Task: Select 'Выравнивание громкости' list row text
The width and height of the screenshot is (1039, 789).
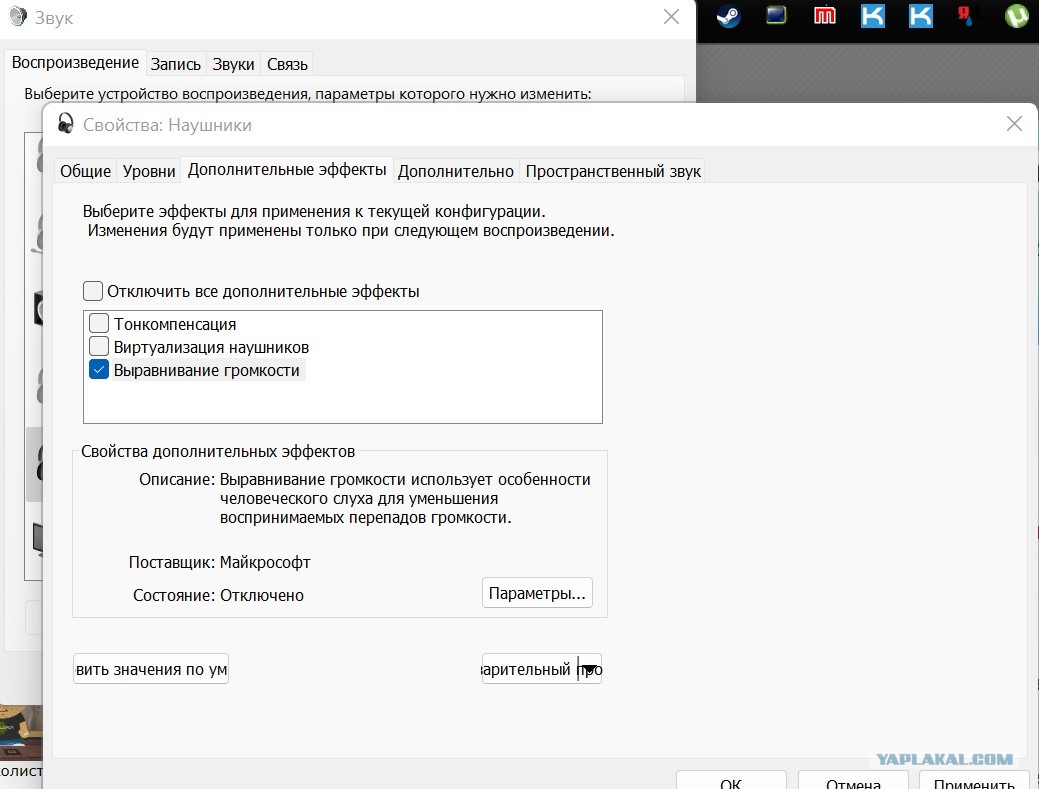Action: tap(207, 370)
